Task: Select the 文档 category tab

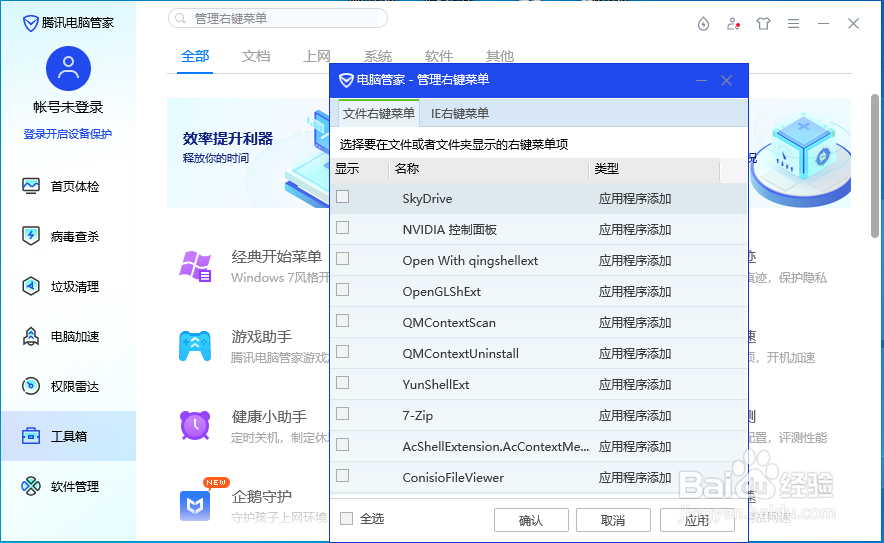Action: pos(256,56)
